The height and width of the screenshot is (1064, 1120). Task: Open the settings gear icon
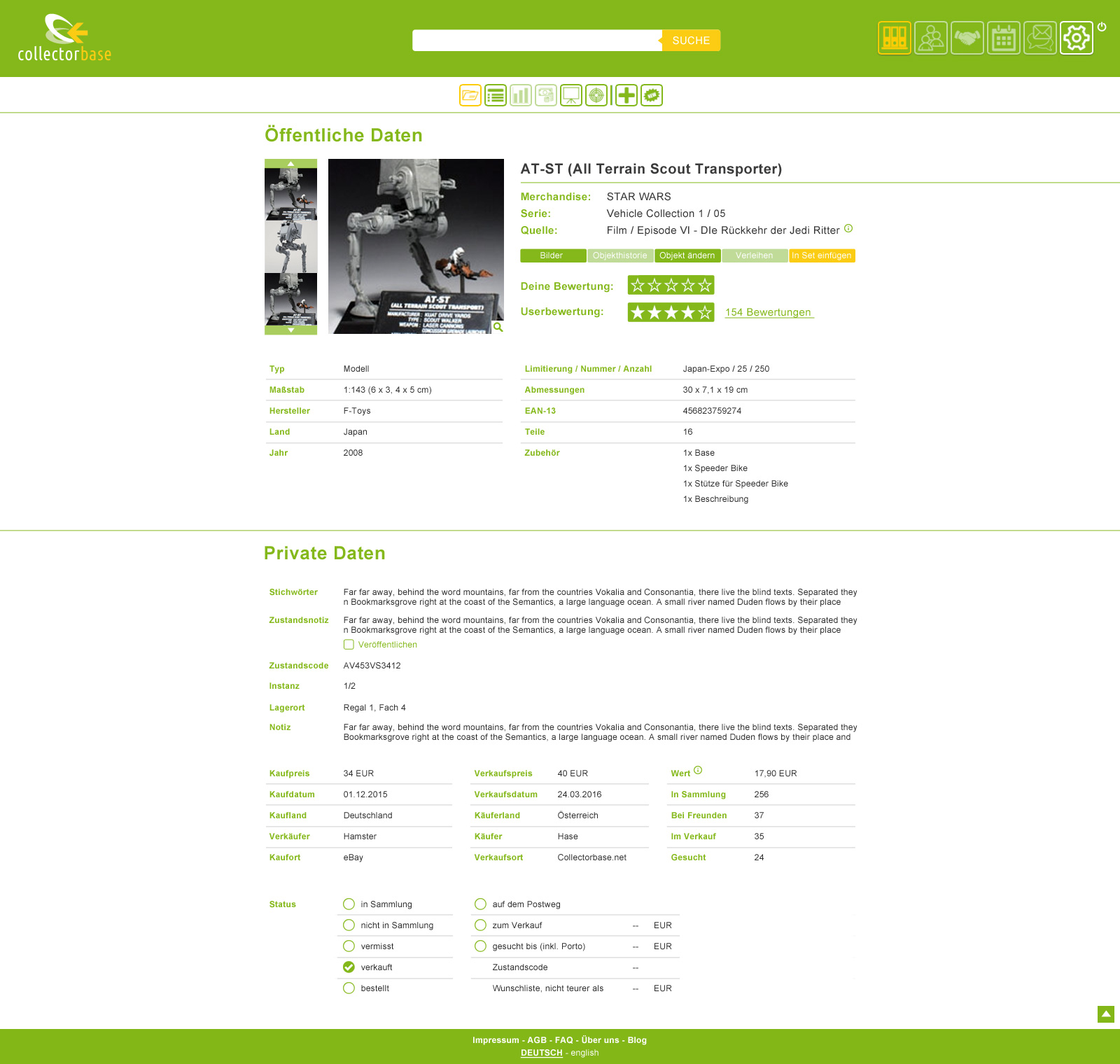point(1077,38)
